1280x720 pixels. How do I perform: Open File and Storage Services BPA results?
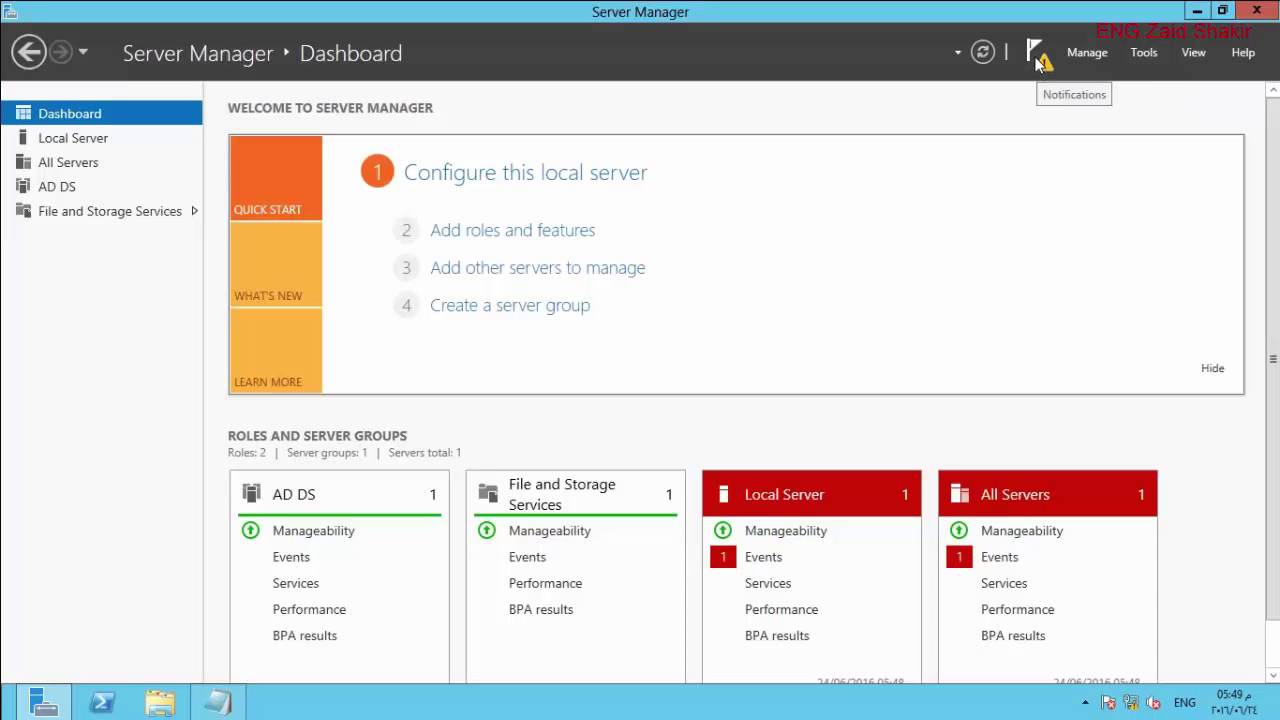pos(541,609)
